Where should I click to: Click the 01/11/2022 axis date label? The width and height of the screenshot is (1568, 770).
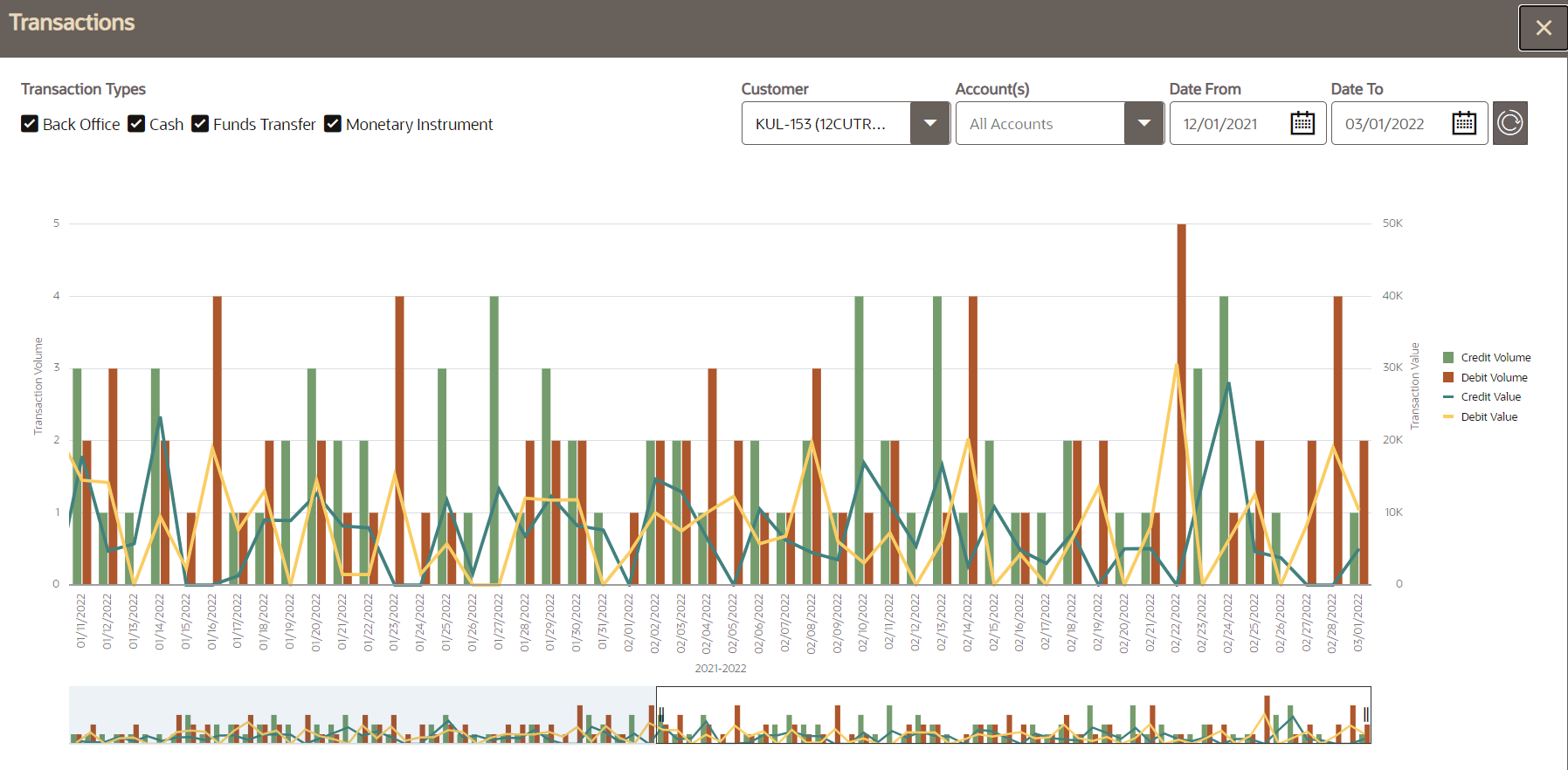coord(80,622)
